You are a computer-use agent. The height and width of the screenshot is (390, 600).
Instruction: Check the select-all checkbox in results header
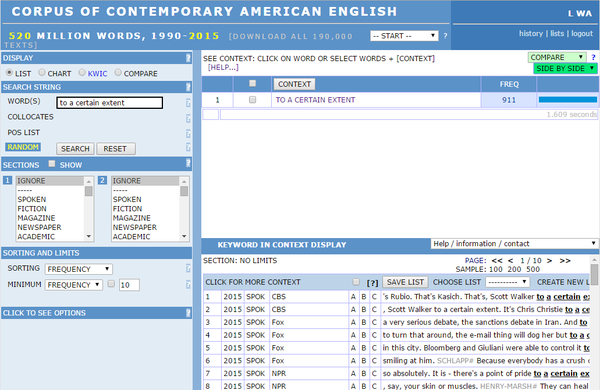pos(252,83)
